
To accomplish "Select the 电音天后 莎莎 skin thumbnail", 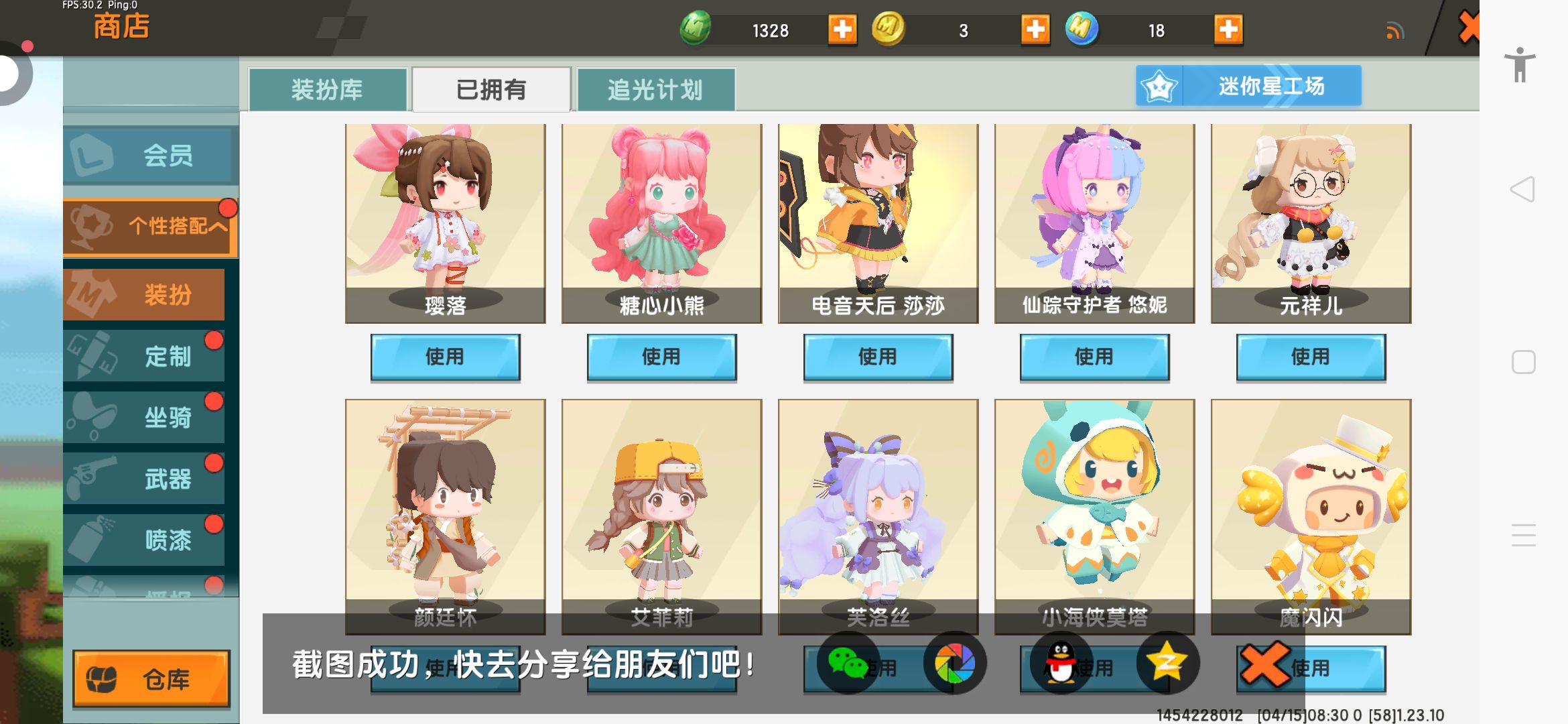I will (878, 223).
